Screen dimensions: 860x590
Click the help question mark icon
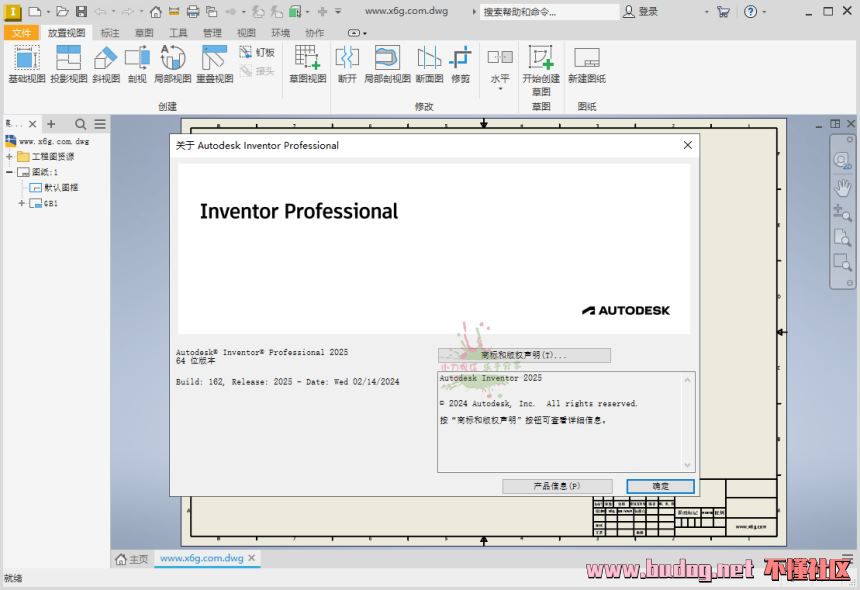click(x=750, y=12)
